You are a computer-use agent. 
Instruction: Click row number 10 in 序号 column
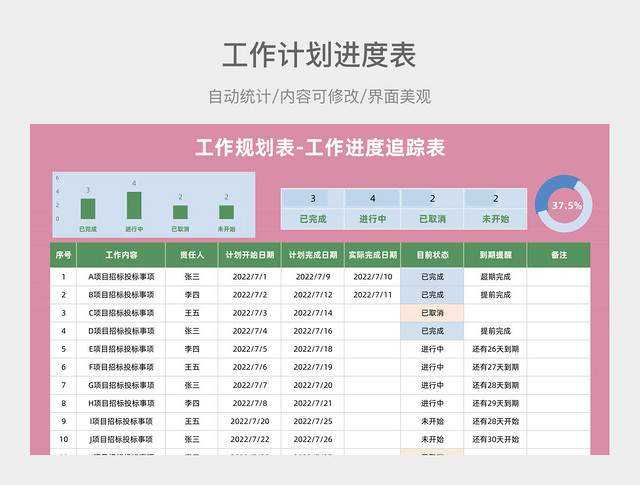coord(63,439)
